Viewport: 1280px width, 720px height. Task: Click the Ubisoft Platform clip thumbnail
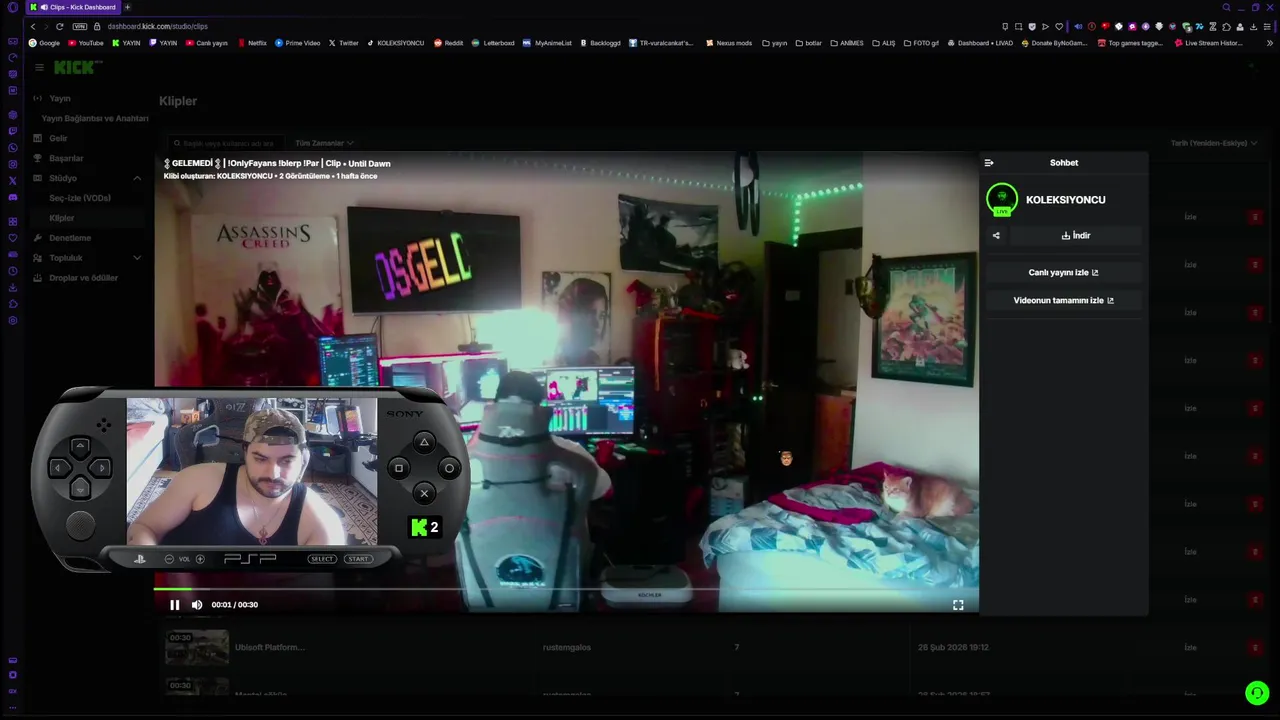click(x=197, y=647)
